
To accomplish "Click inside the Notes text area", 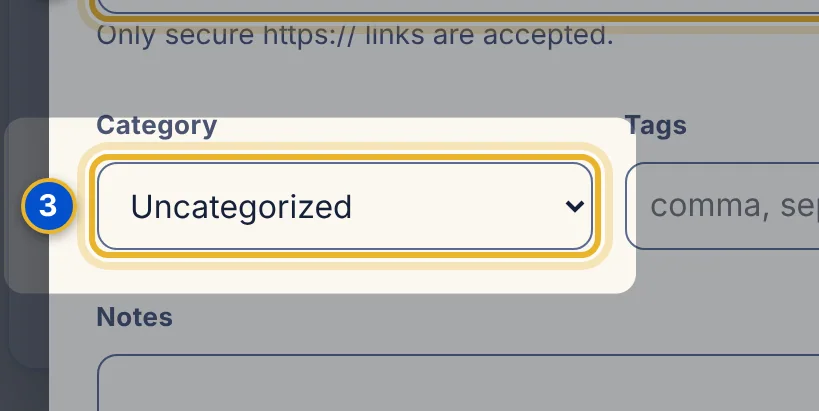I will click(x=458, y=383).
